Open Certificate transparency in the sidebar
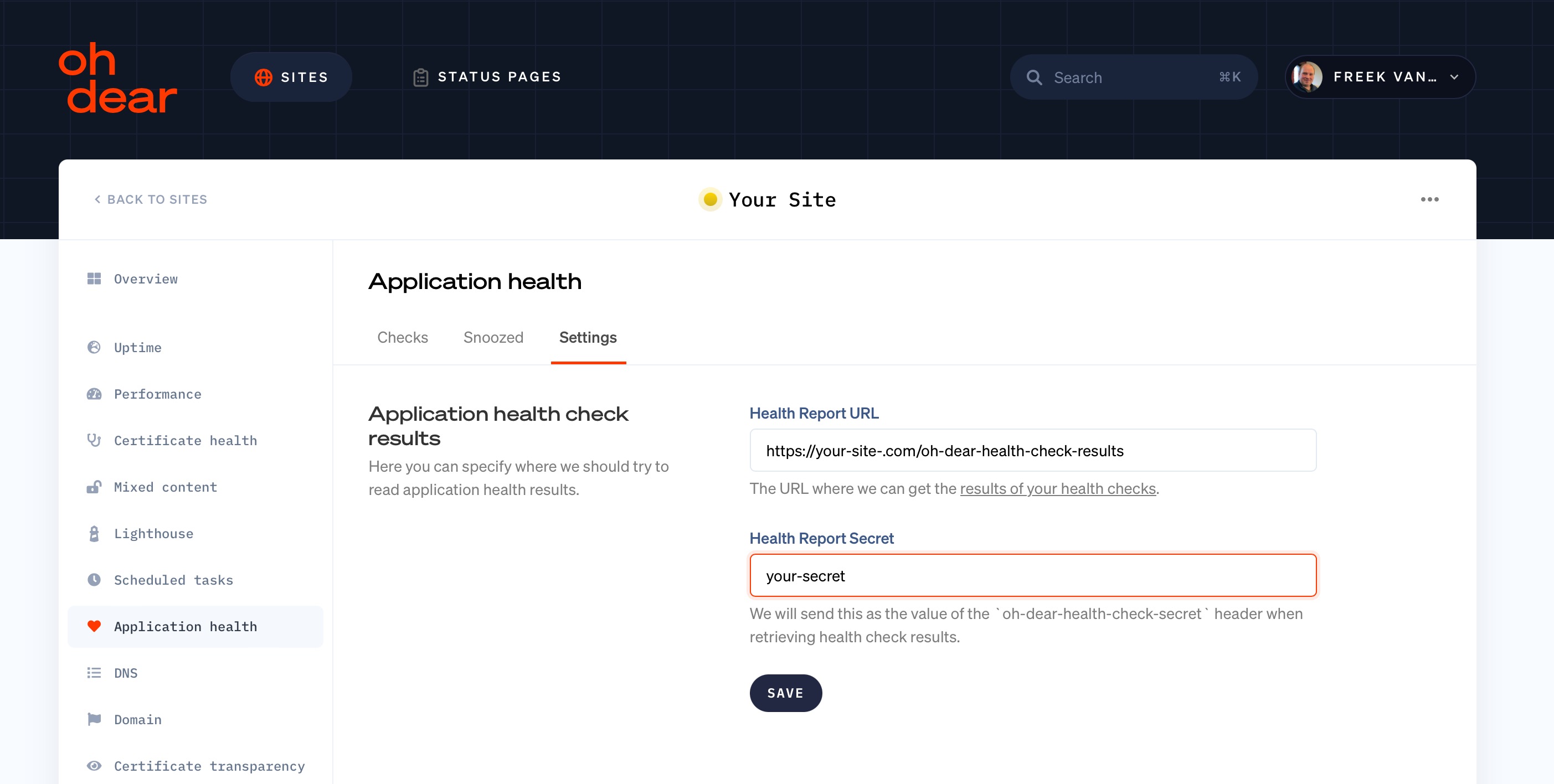This screenshot has width=1554, height=784. (195, 766)
